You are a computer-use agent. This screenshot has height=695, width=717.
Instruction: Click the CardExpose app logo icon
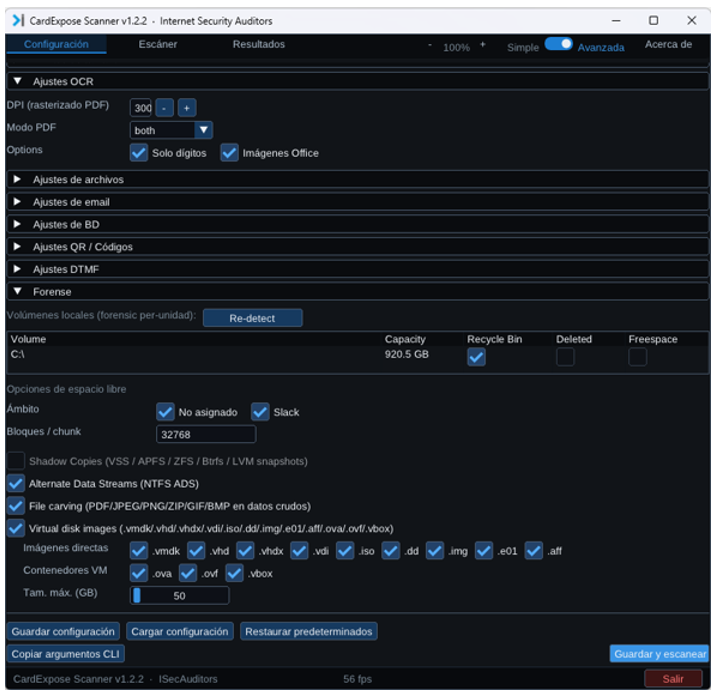[x=18, y=21]
